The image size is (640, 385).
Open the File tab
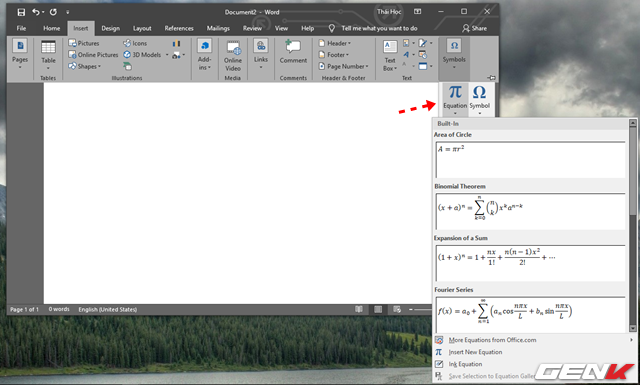pyautogui.click(x=21, y=28)
